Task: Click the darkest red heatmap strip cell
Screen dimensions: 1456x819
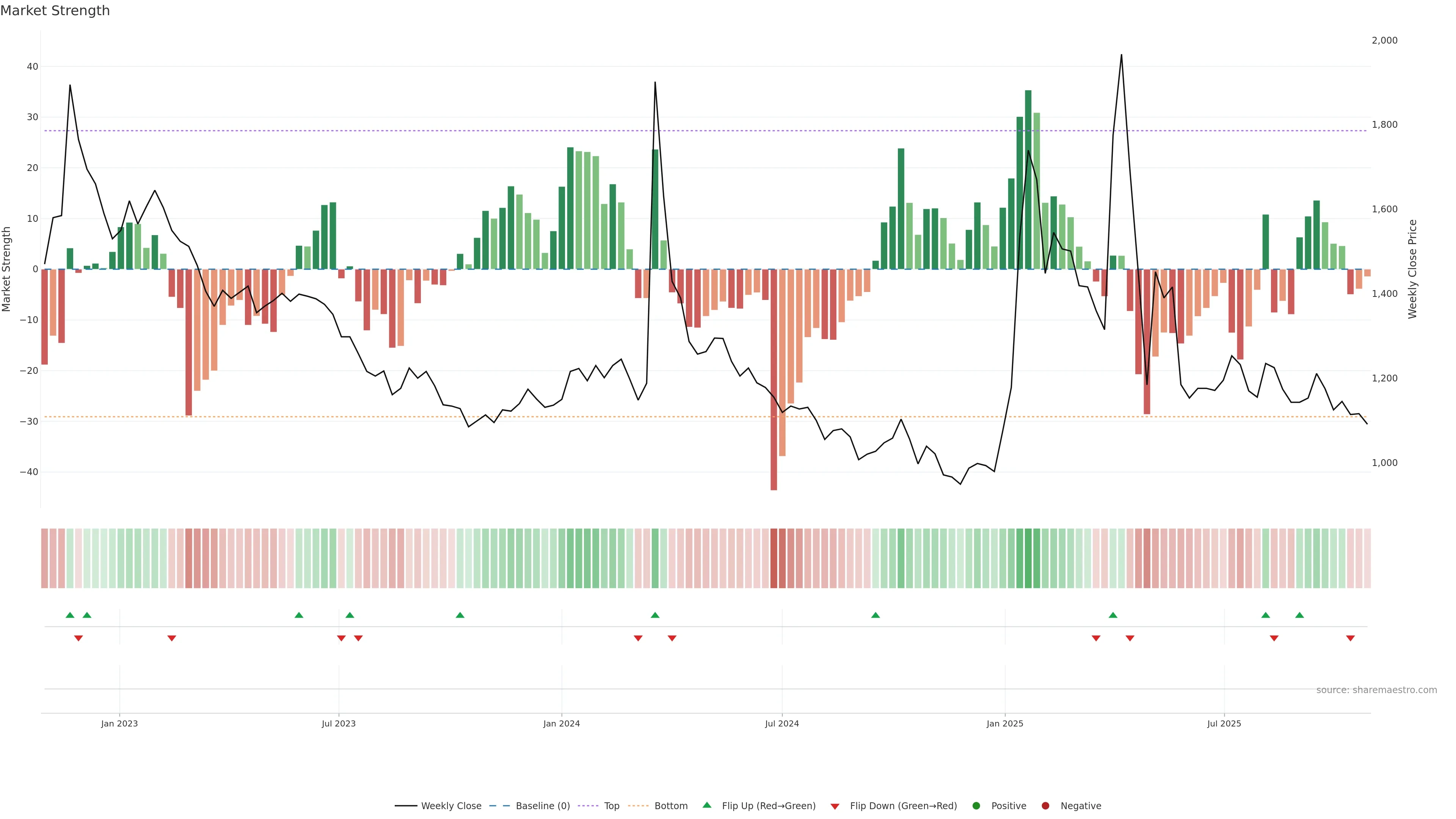Action: point(774,559)
